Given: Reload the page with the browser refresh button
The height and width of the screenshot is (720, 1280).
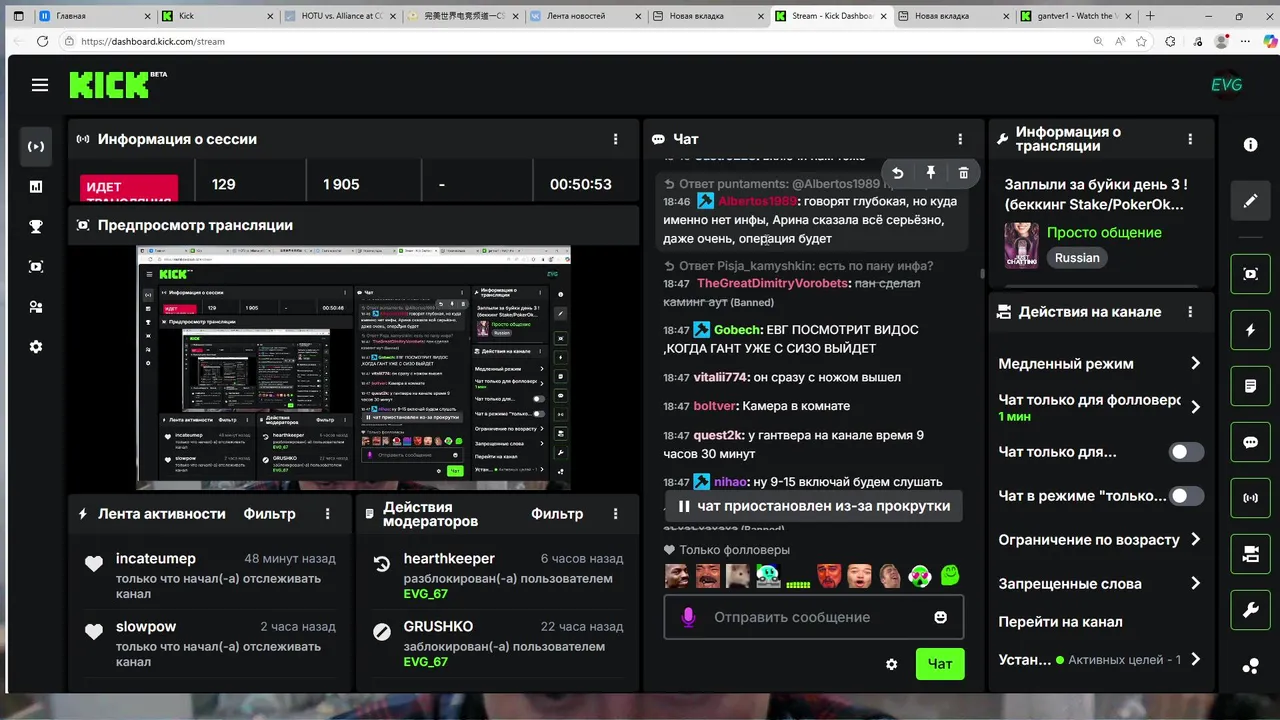Looking at the screenshot, I should pyautogui.click(x=42, y=41).
